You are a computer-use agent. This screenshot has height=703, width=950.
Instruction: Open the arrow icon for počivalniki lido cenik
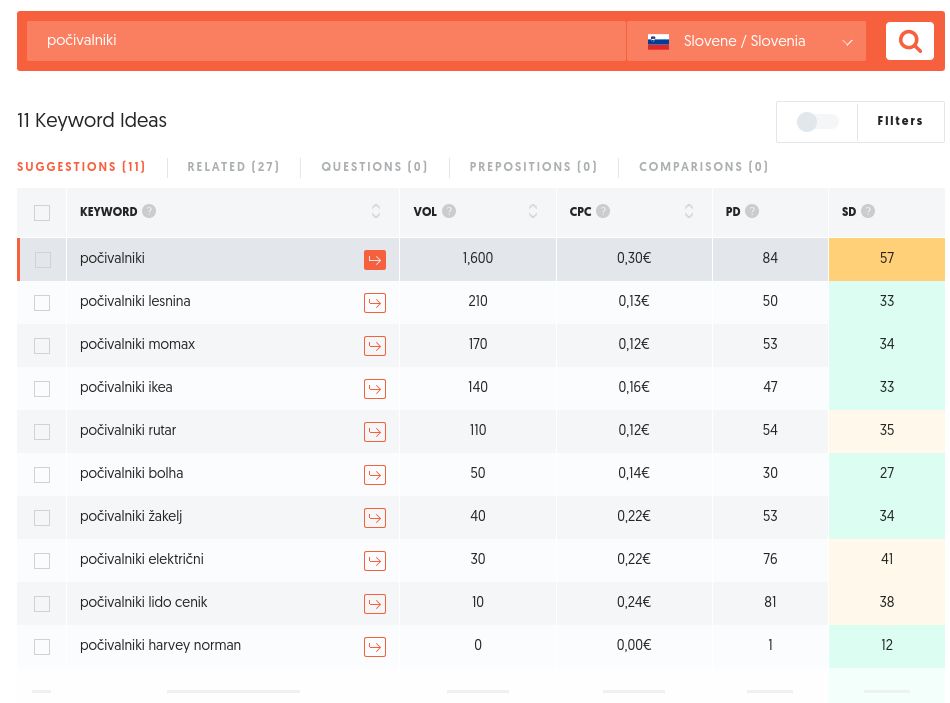[x=374, y=604]
